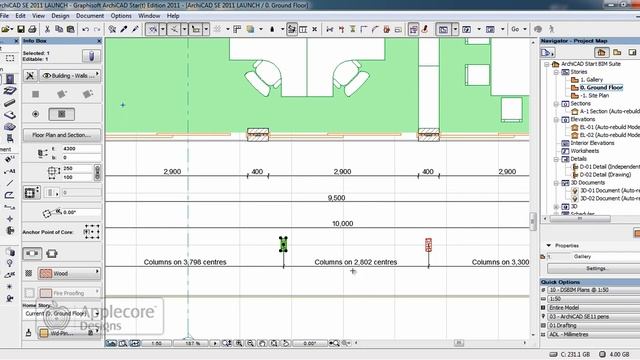
Task: Select the round column core radio option
Action: [x=36, y=114]
